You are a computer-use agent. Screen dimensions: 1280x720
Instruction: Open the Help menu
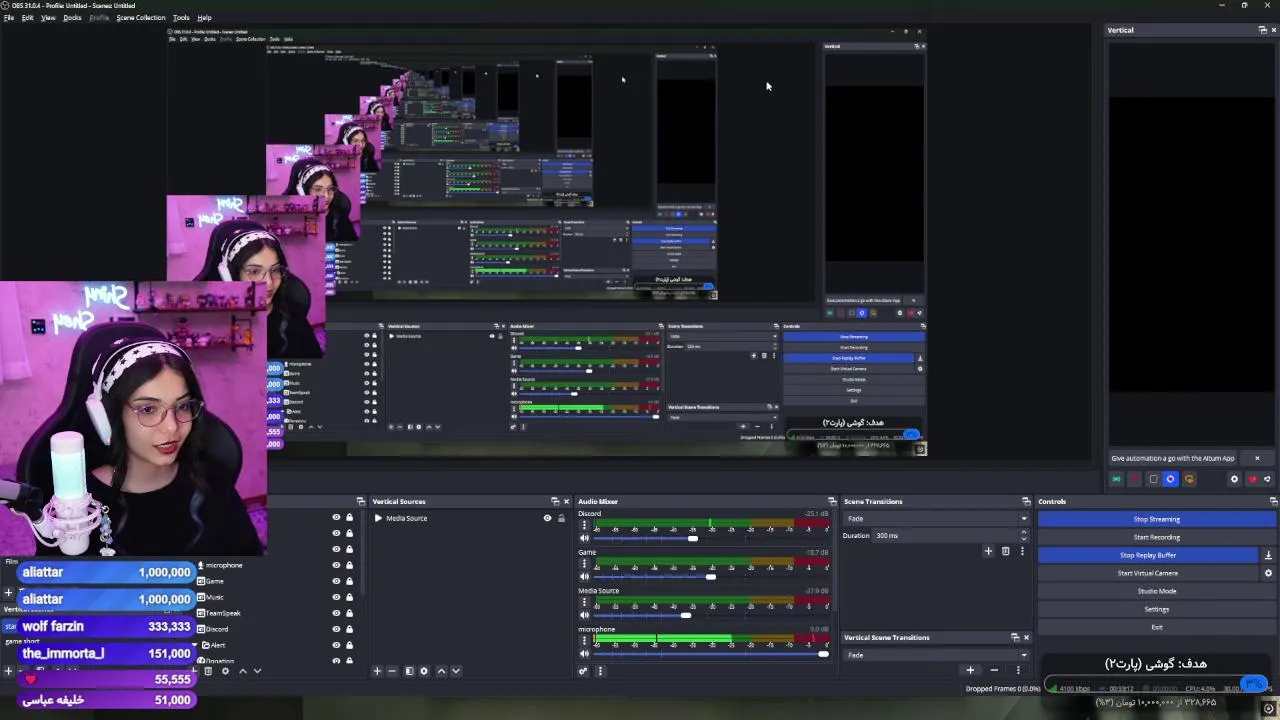point(204,17)
